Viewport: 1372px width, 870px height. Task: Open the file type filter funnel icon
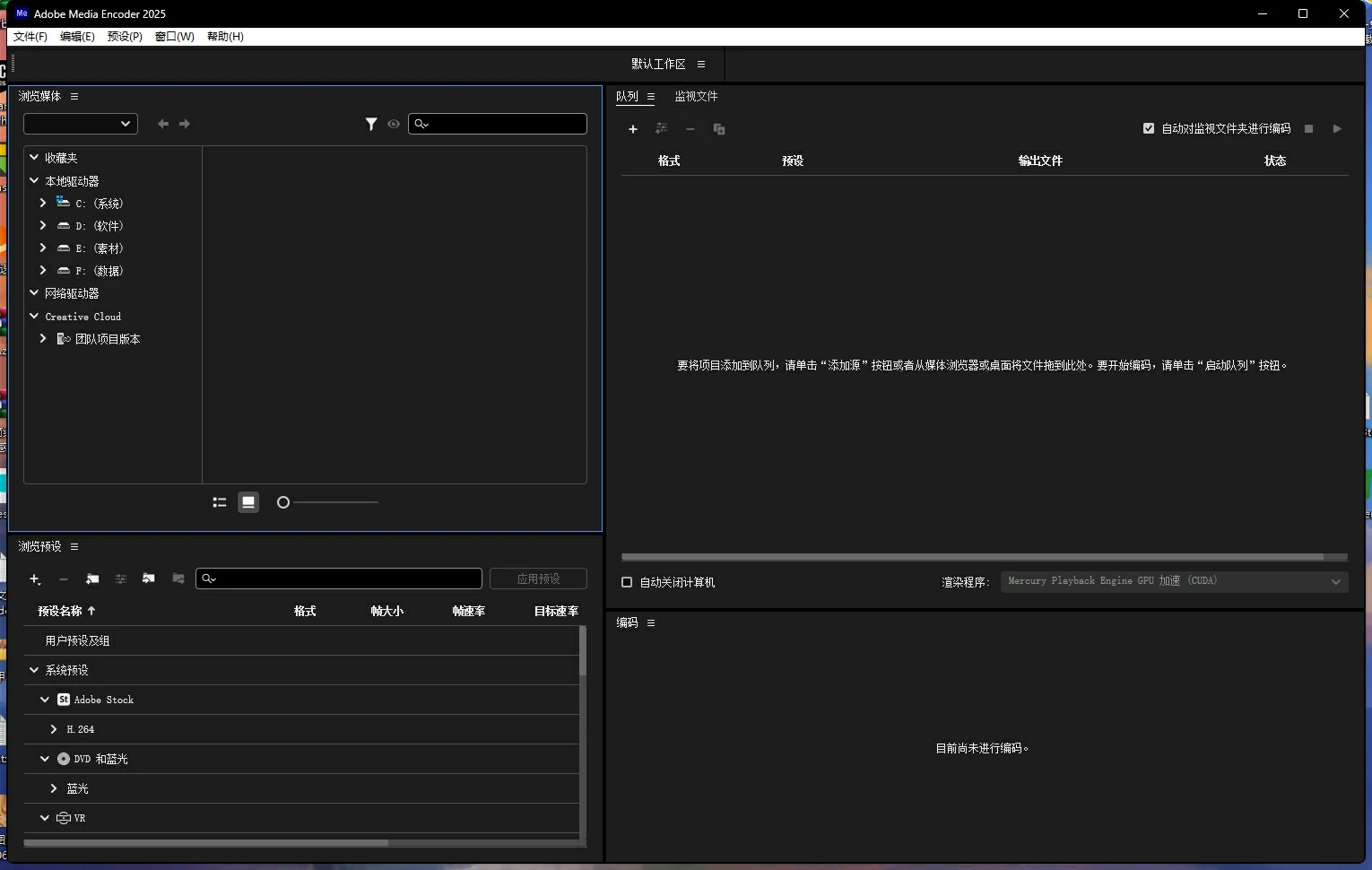371,124
